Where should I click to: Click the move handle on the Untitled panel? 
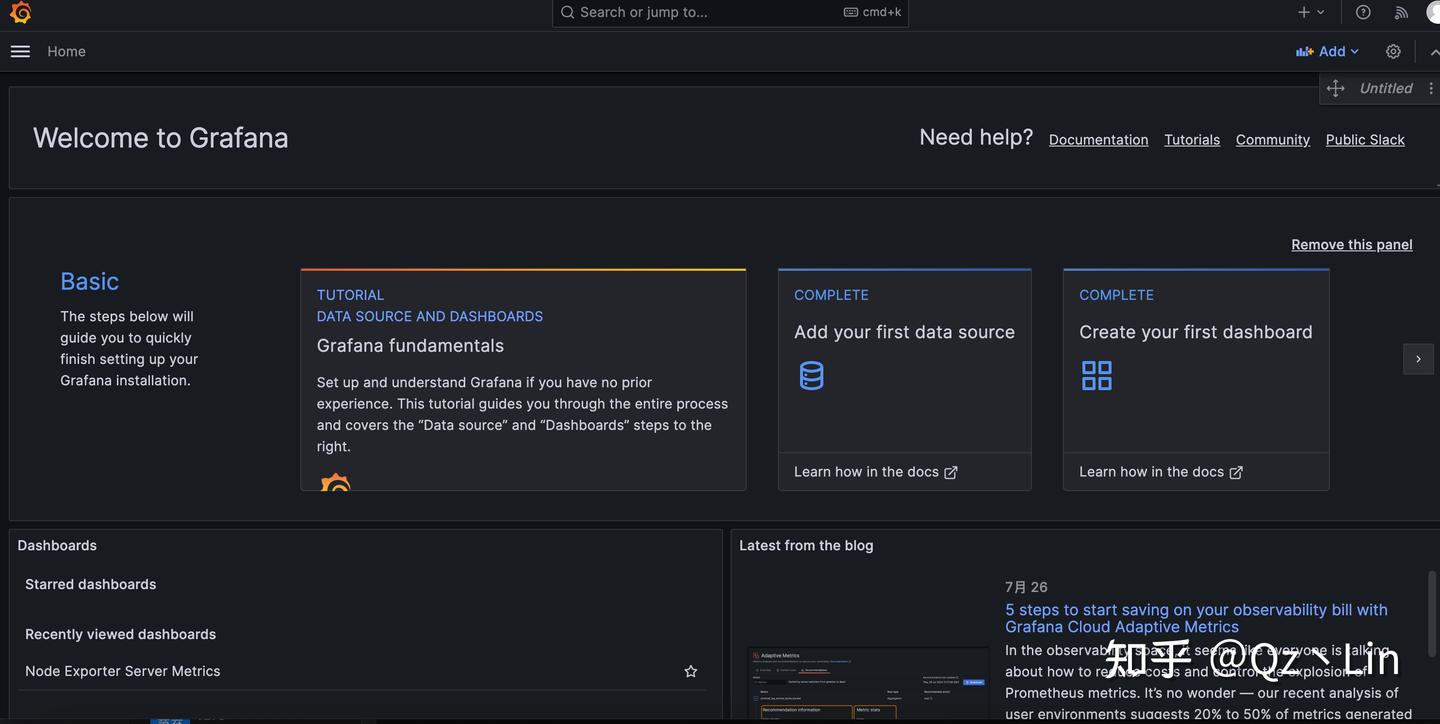coord(1335,88)
